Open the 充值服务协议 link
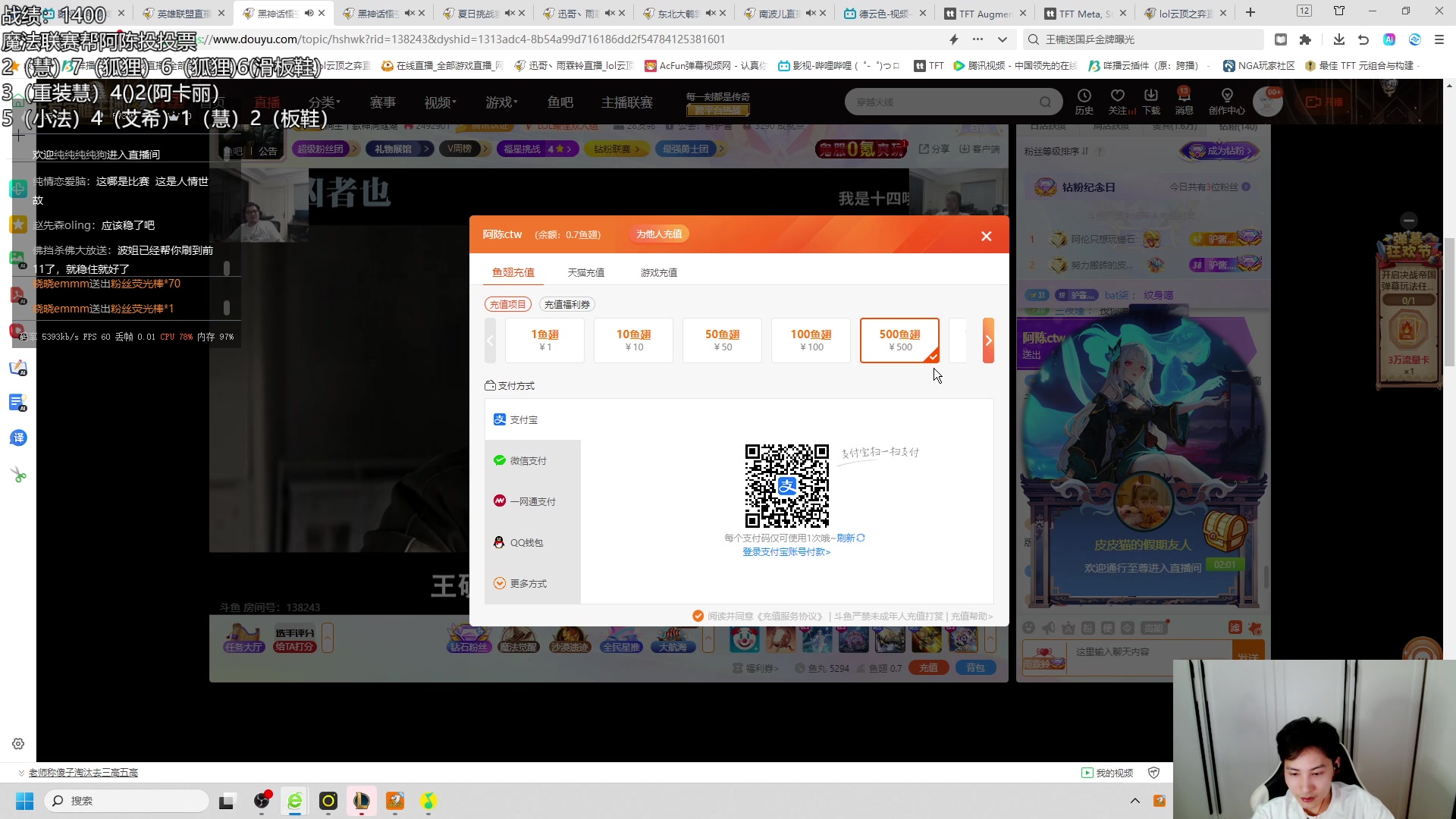1456x819 pixels. 789,616
